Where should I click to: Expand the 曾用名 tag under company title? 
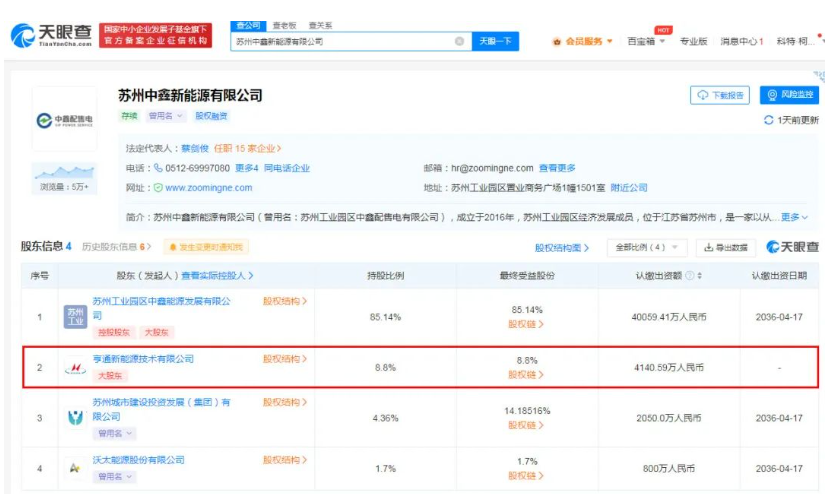166,116
